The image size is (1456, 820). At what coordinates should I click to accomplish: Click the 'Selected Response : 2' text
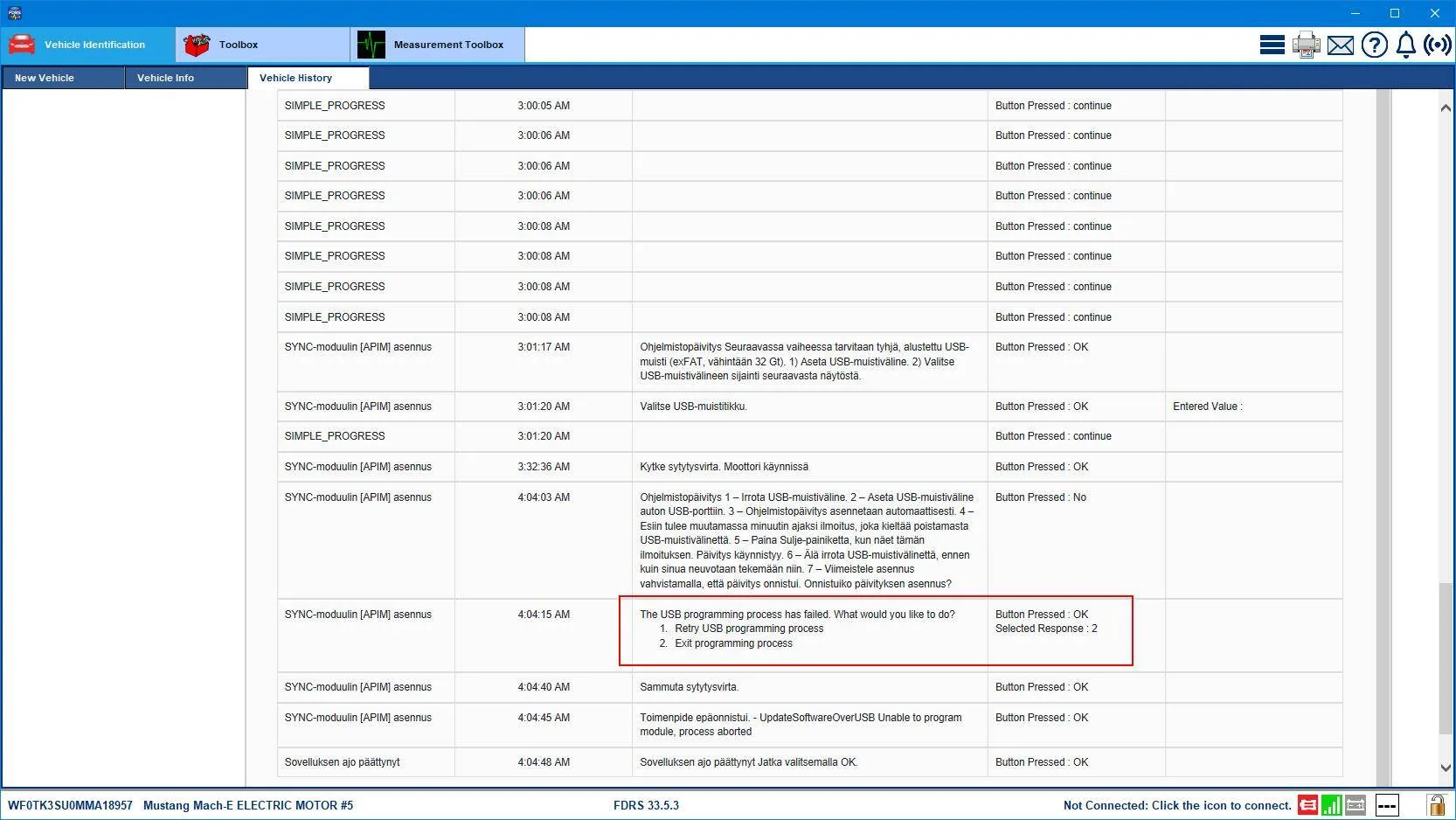(x=1046, y=629)
